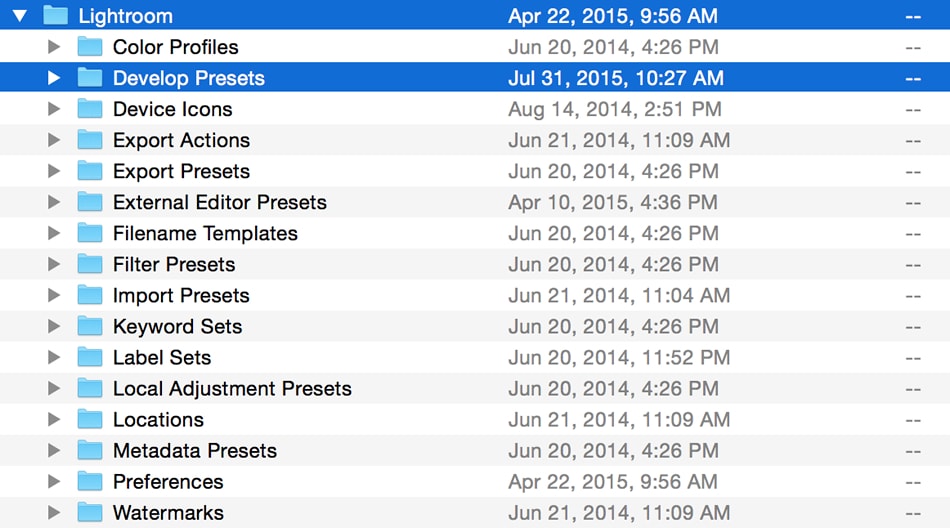Image resolution: width=950 pixels, height=528 pixels.
Task: Expand the Export Presets folder triangle
Action: click(54, 171)
